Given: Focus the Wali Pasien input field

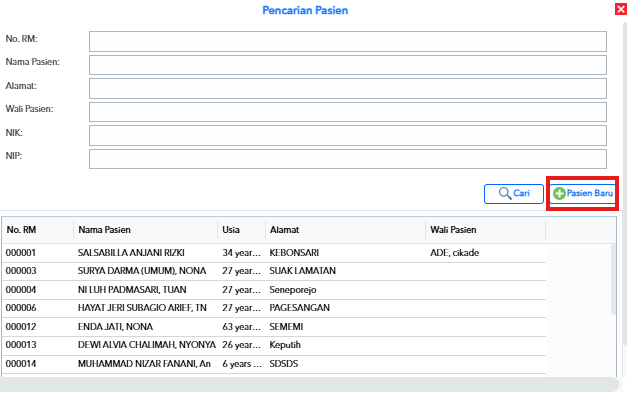Looking at the screenshot, I should point(347,112).
